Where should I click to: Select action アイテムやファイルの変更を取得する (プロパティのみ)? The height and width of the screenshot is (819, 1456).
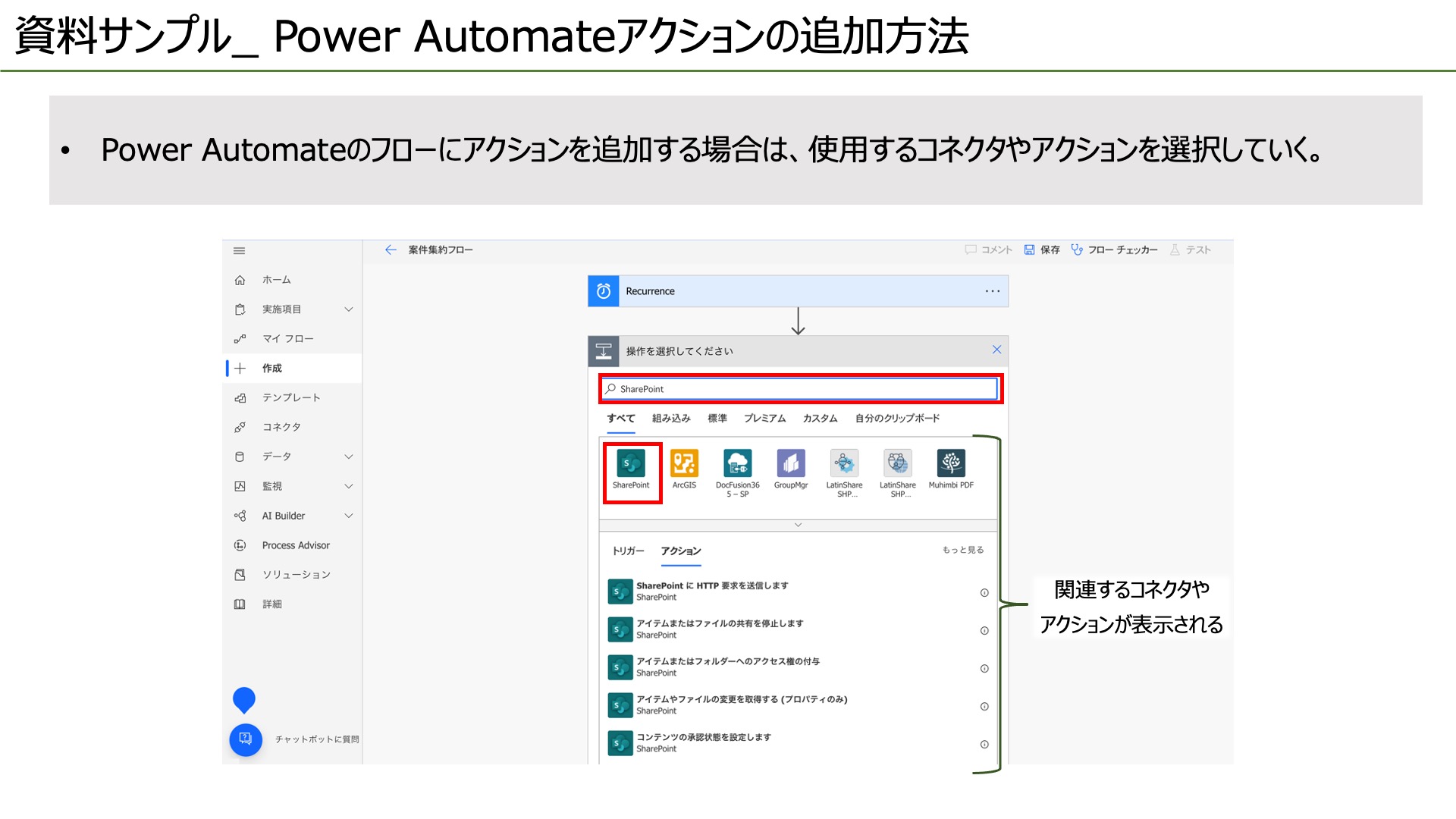pyautogui.click(x=799, y=705)
